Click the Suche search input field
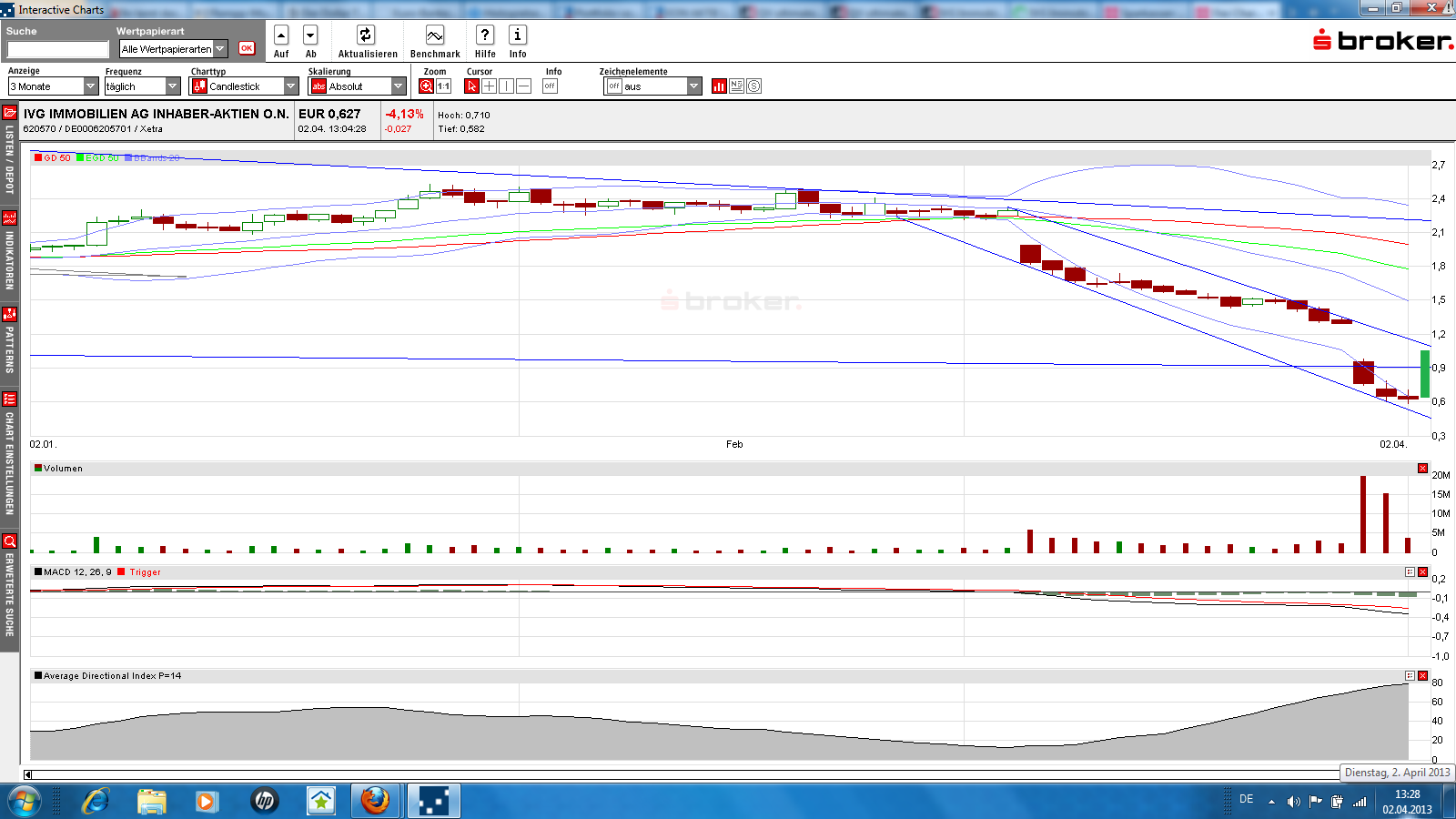Image resolution: width=1456 pixels, height=819 pixels. coord(58,49)
